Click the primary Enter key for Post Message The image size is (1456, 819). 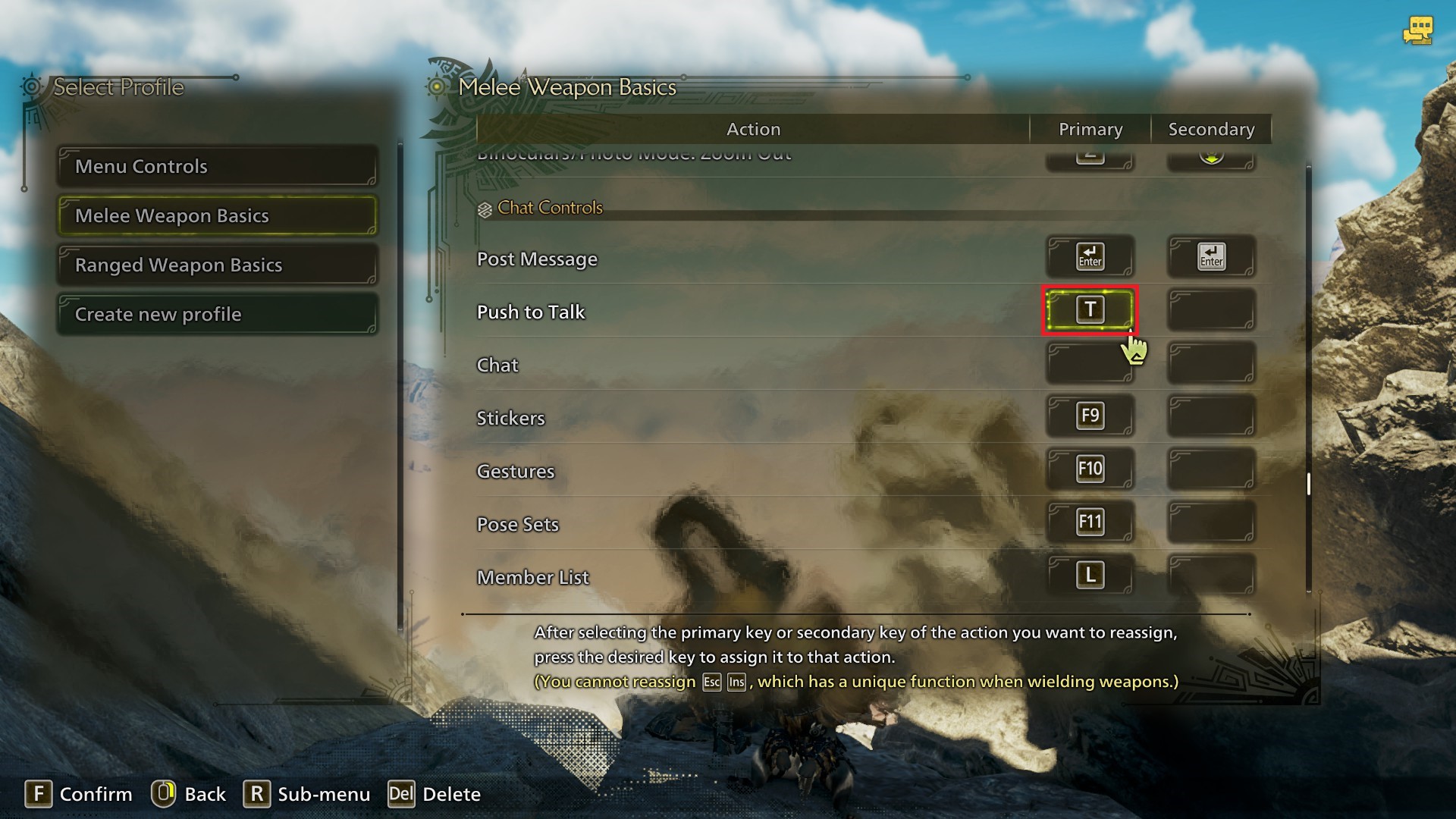[1090, 256]
